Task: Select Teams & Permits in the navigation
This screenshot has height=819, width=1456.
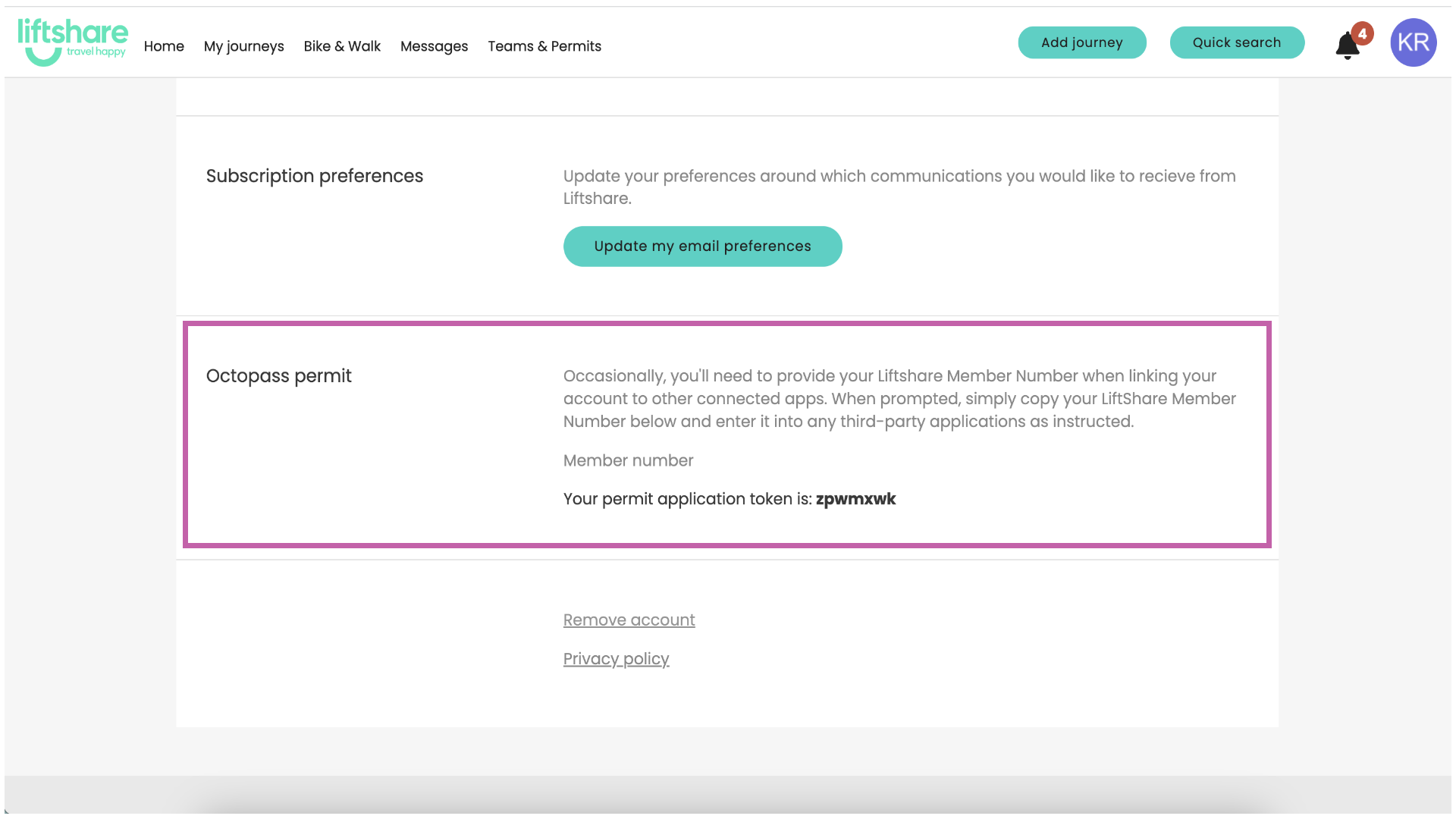Action: [544, 46]
